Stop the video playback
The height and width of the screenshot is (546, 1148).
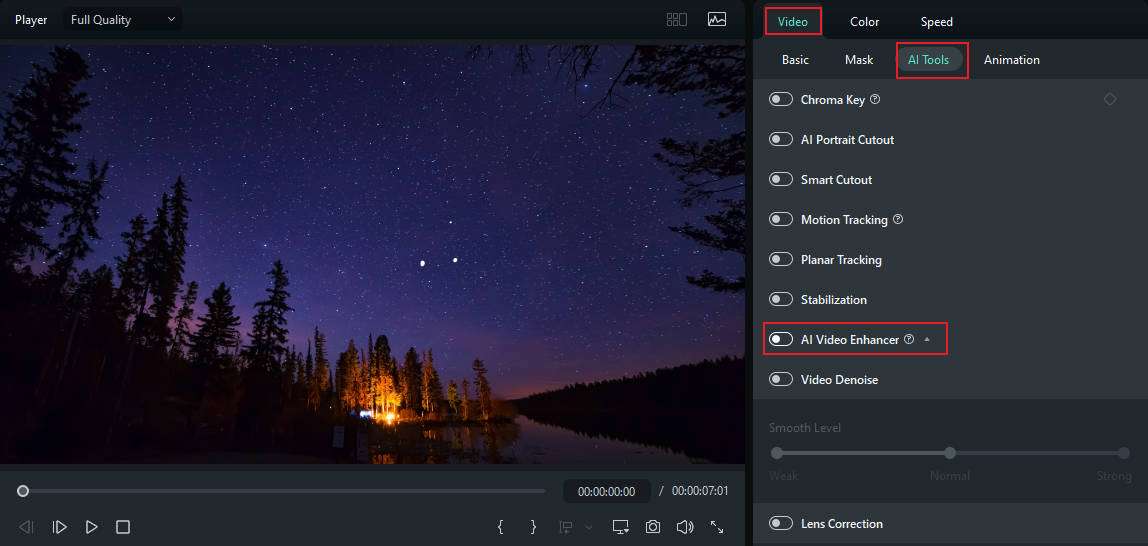[x=123, y=527]
